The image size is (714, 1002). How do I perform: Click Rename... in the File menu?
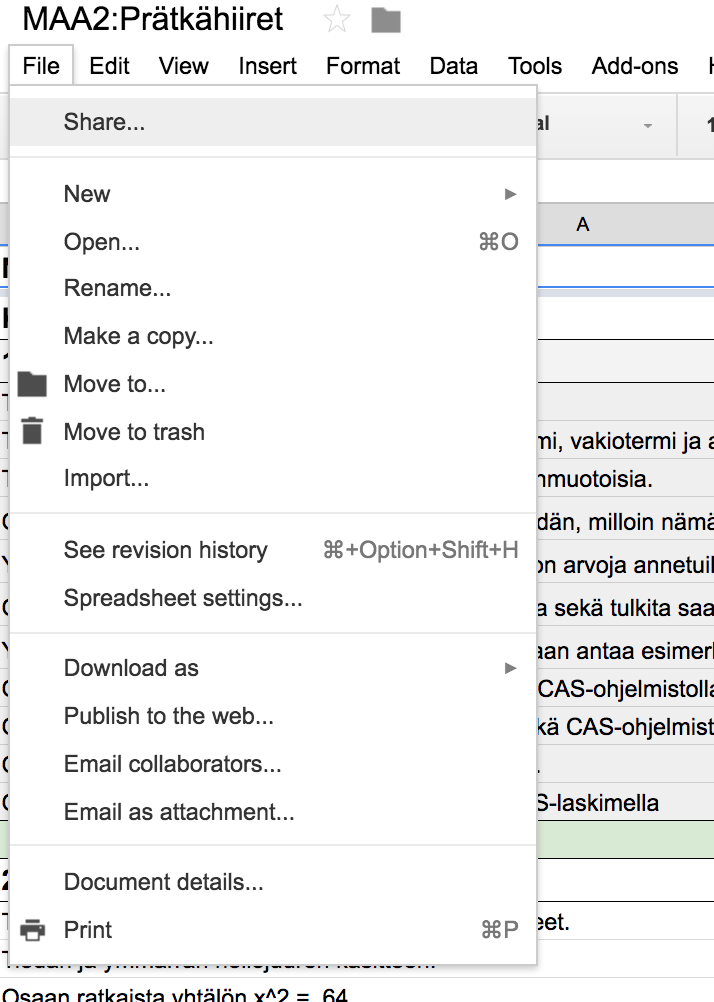117,288
